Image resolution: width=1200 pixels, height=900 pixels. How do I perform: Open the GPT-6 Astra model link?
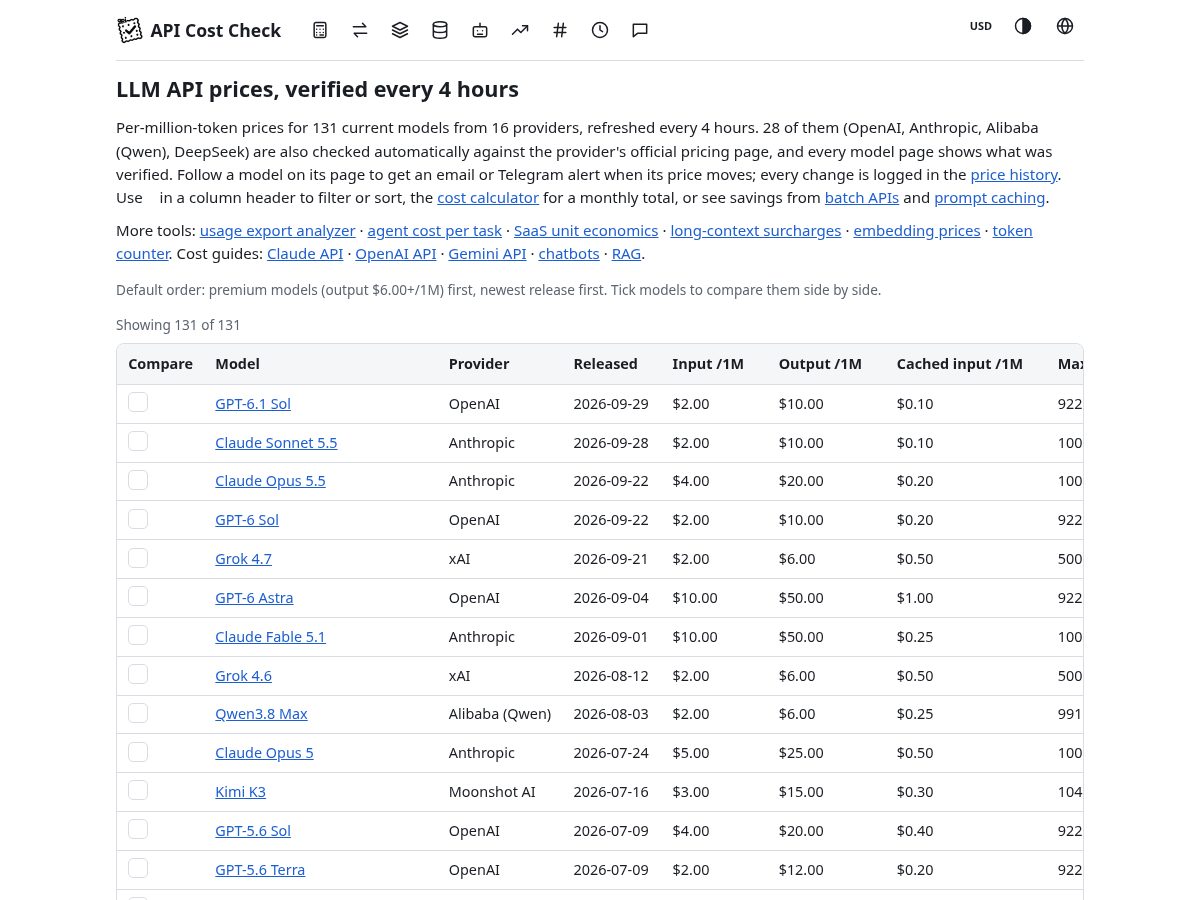(x=254, y=598)
